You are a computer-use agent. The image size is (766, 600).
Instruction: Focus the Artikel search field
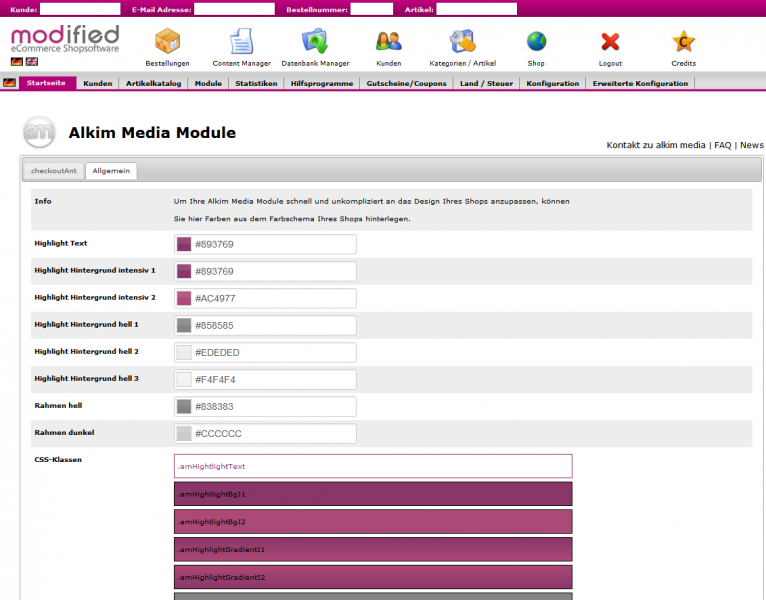[x=477, y=9]
